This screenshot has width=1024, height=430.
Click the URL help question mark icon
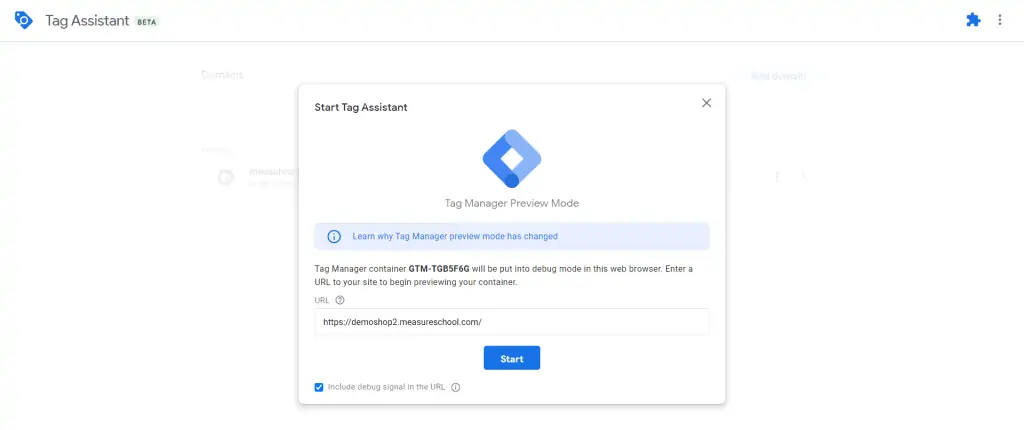point(340,301)
